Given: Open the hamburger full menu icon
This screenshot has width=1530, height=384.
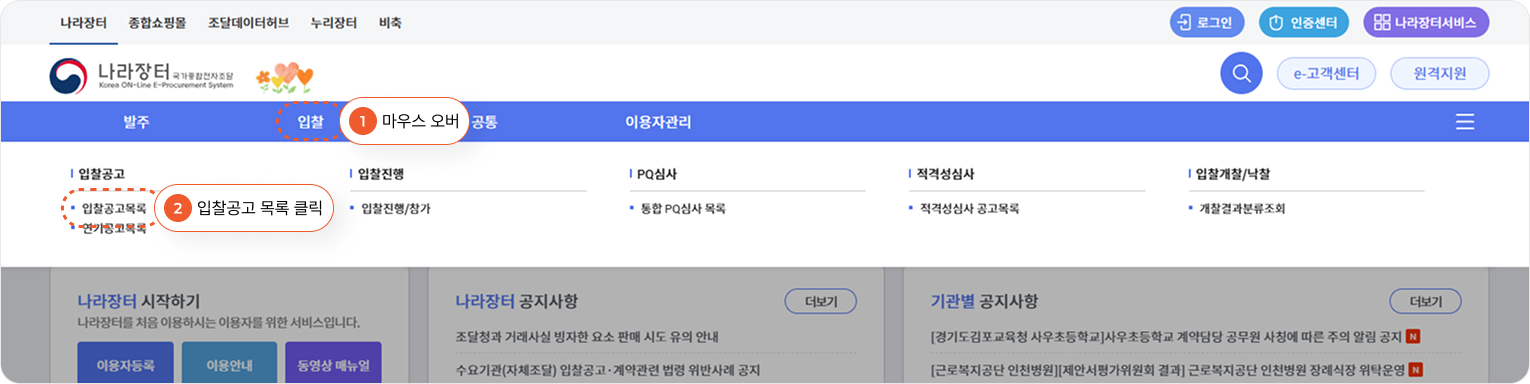Looking at the screenshot, I should (1465, 122).
